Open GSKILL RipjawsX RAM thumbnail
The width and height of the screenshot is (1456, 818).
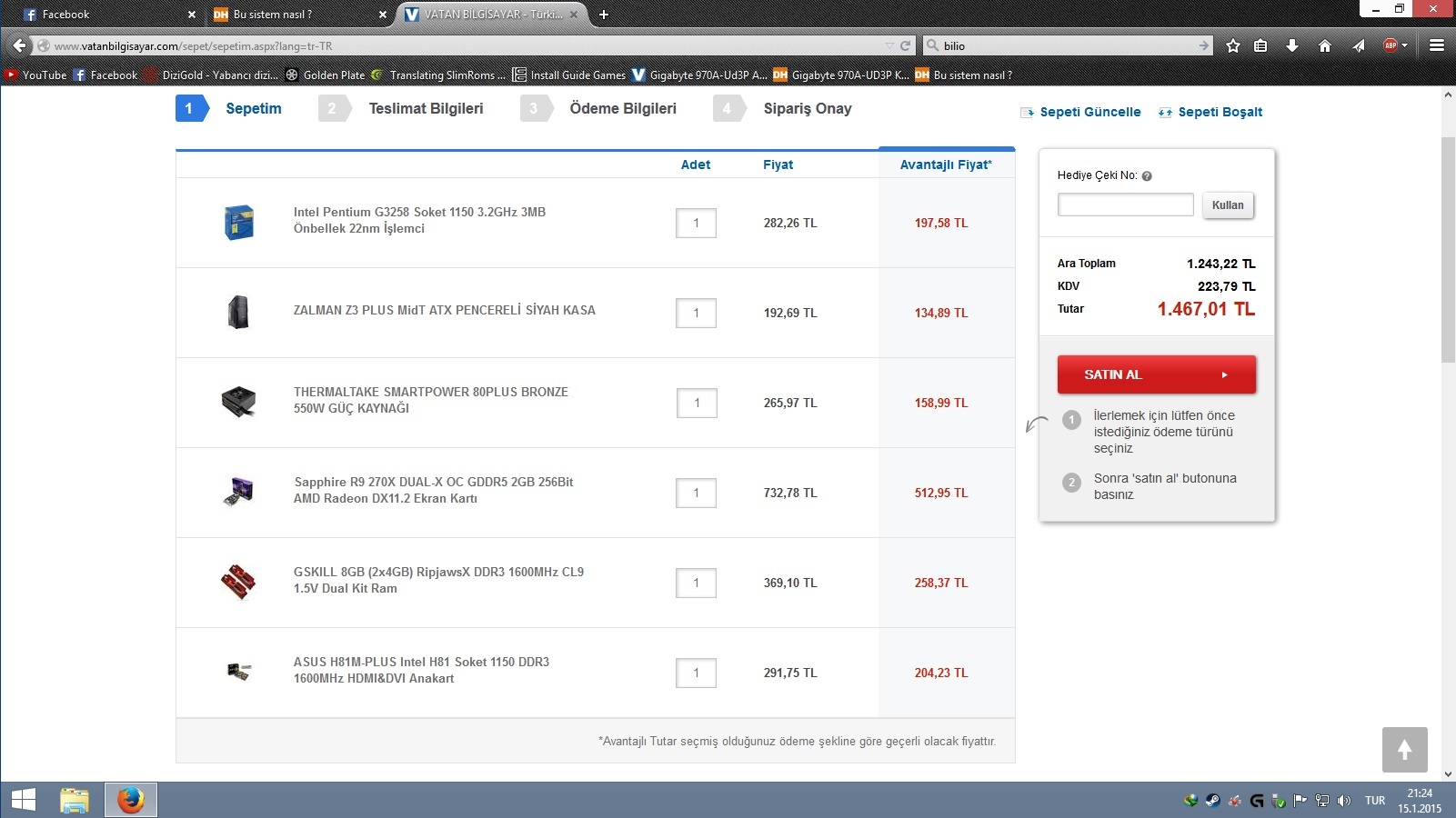238,582
